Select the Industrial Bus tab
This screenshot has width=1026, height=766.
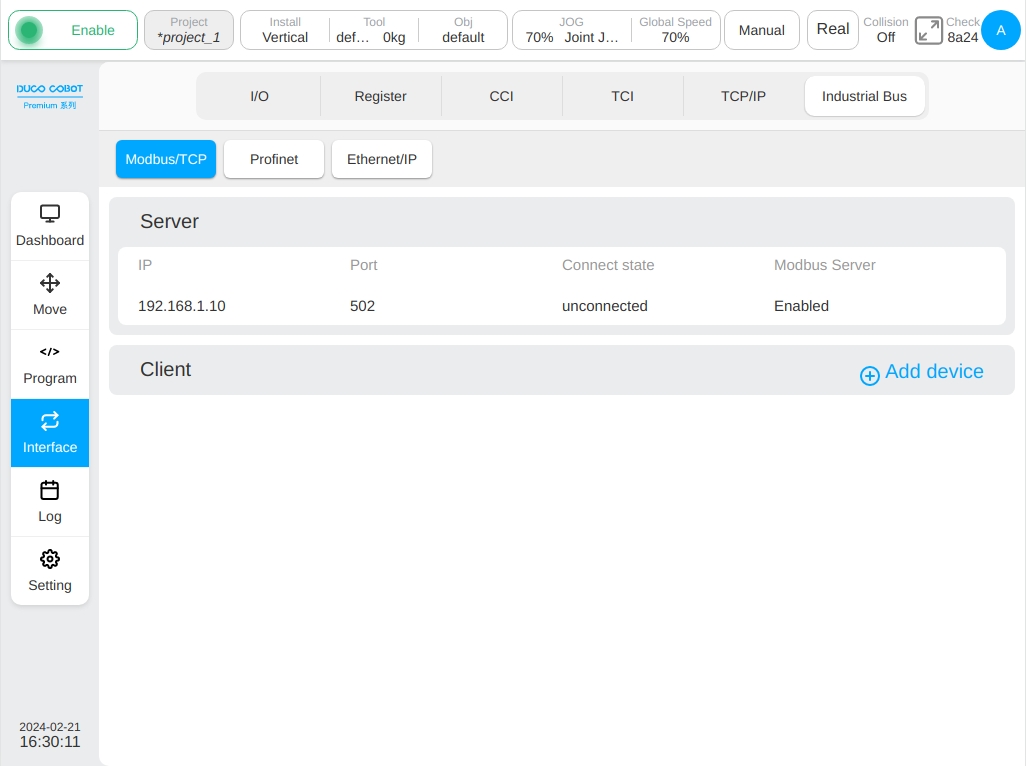(x=864, y=96)
